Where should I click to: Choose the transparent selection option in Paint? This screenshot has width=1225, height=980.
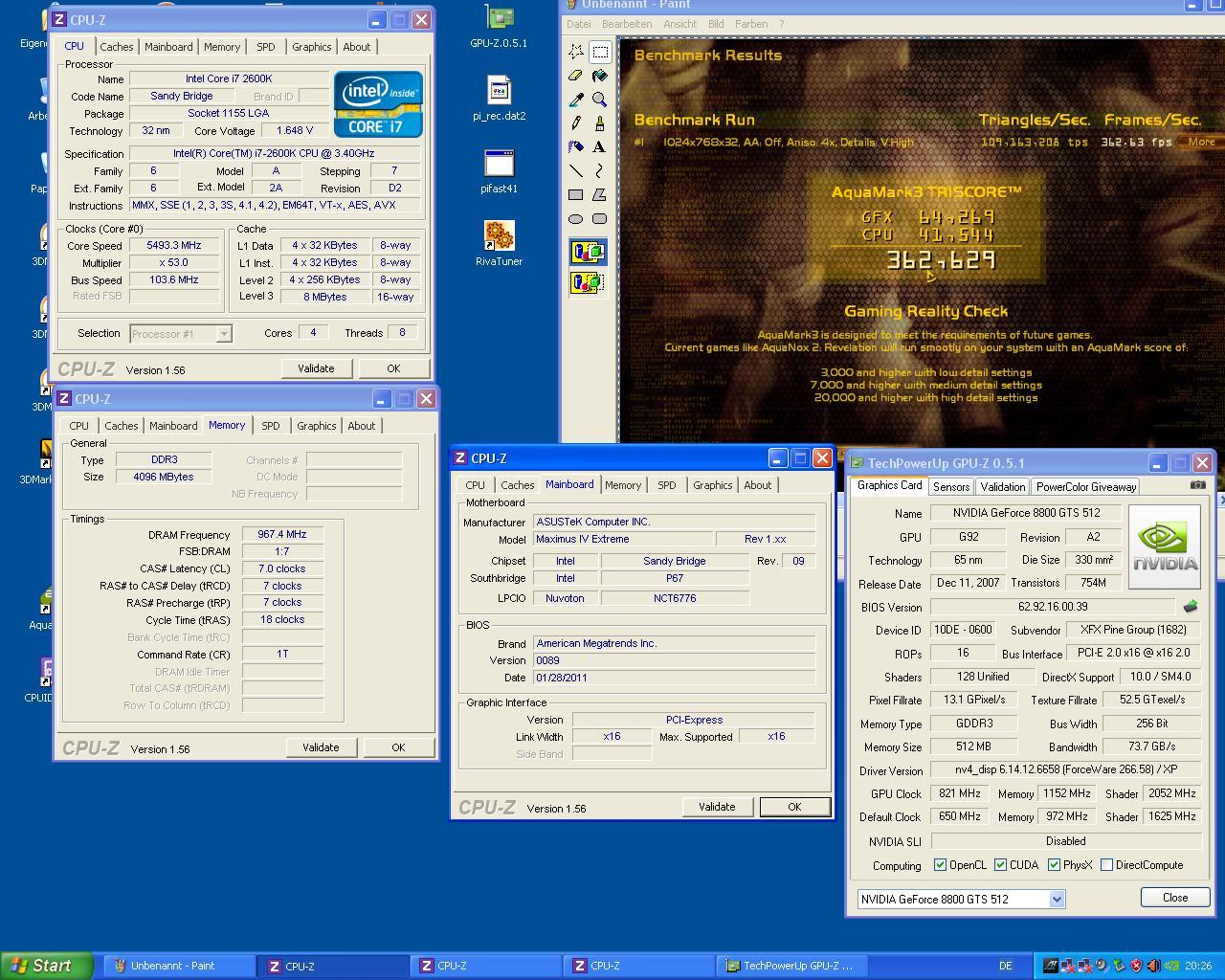point(588,283)
